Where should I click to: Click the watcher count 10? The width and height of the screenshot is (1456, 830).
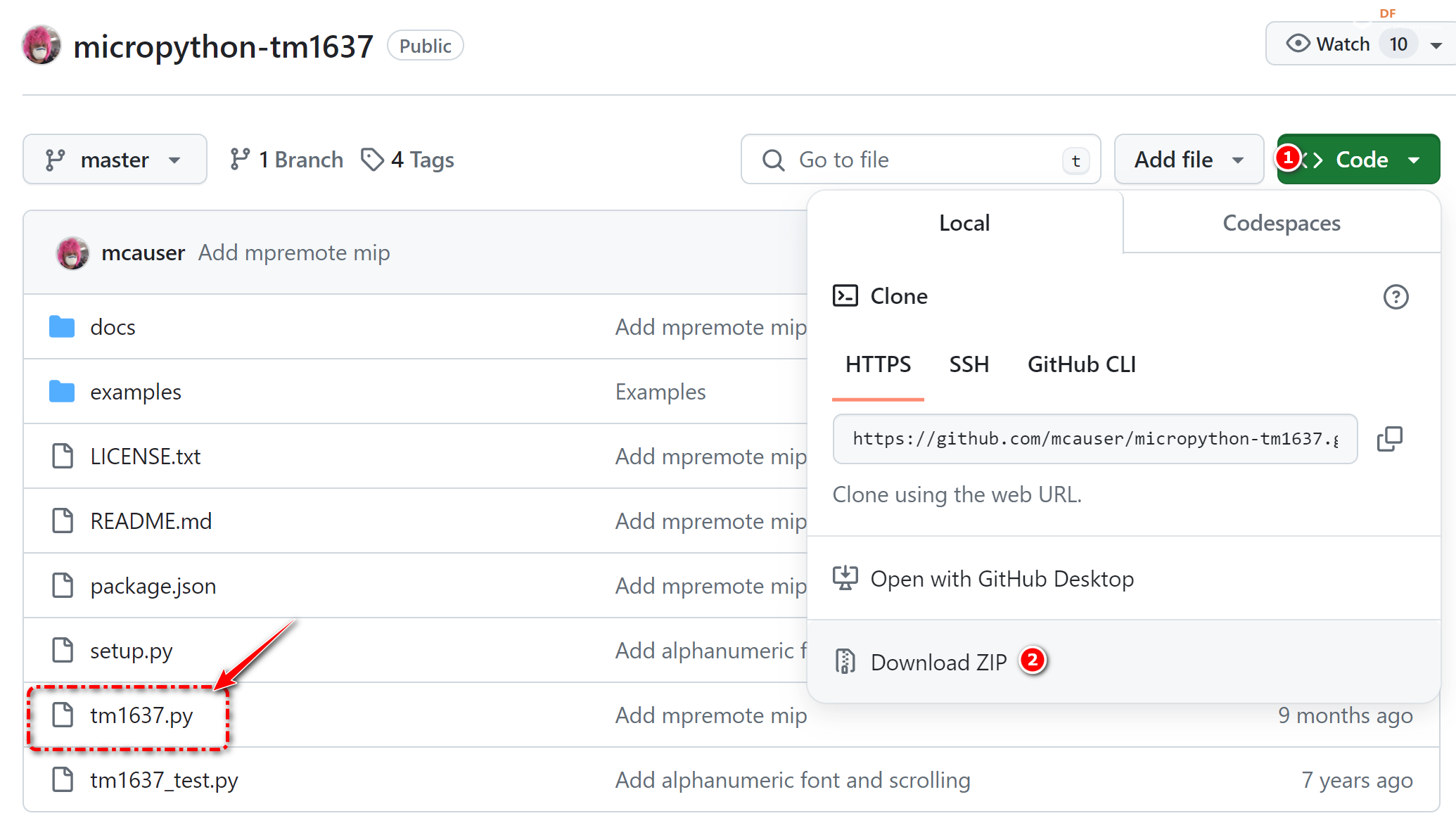coord(1398,44)
